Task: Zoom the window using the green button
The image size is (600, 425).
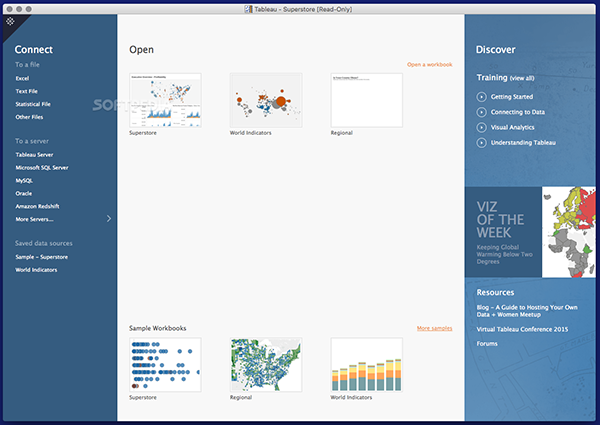Action: coord(29,9)
